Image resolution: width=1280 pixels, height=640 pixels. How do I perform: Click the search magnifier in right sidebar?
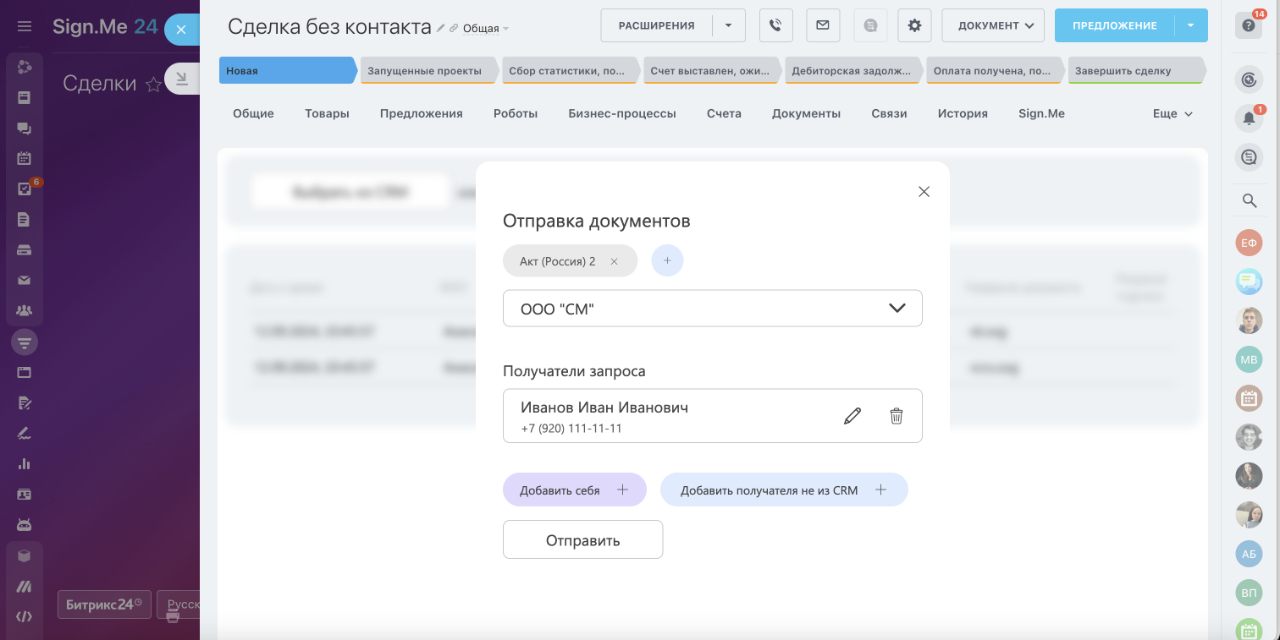coord(1249,200)
